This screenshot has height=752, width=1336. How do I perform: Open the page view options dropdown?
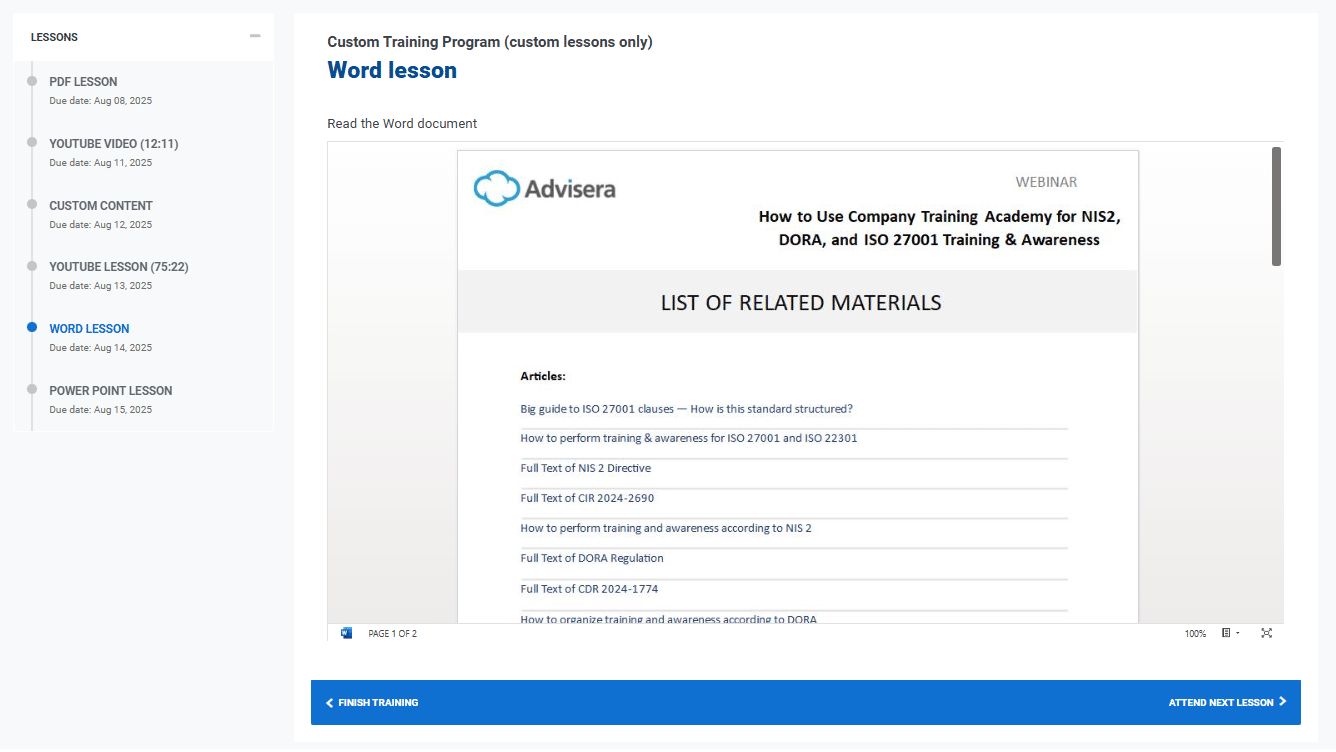point(1230,633)
